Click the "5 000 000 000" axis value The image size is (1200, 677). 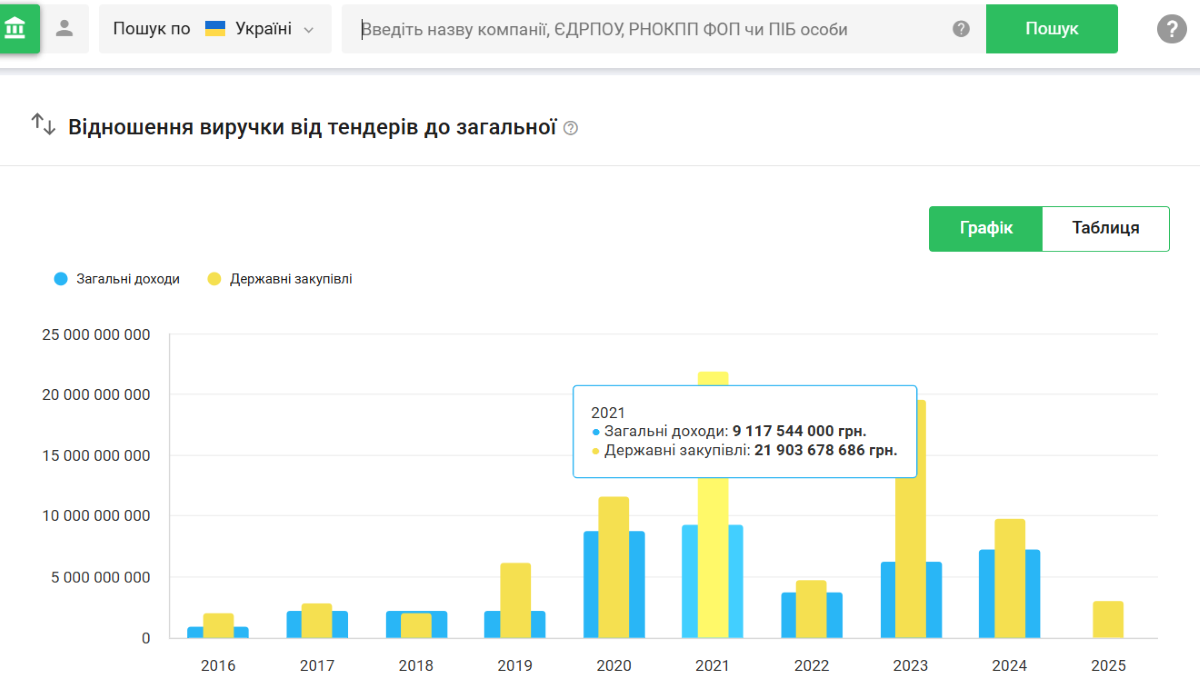click(100, 577)
